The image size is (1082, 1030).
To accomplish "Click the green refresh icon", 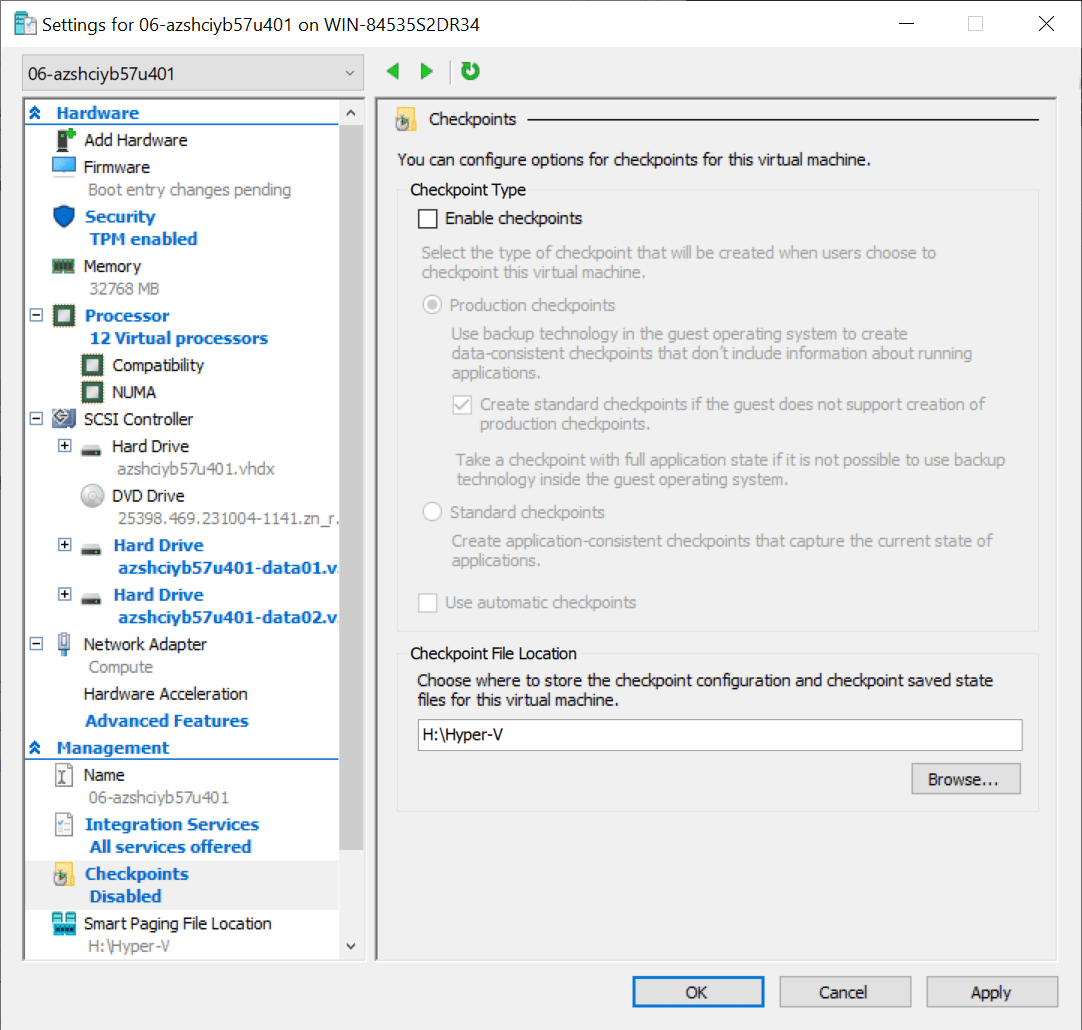I will pos(470,71).
